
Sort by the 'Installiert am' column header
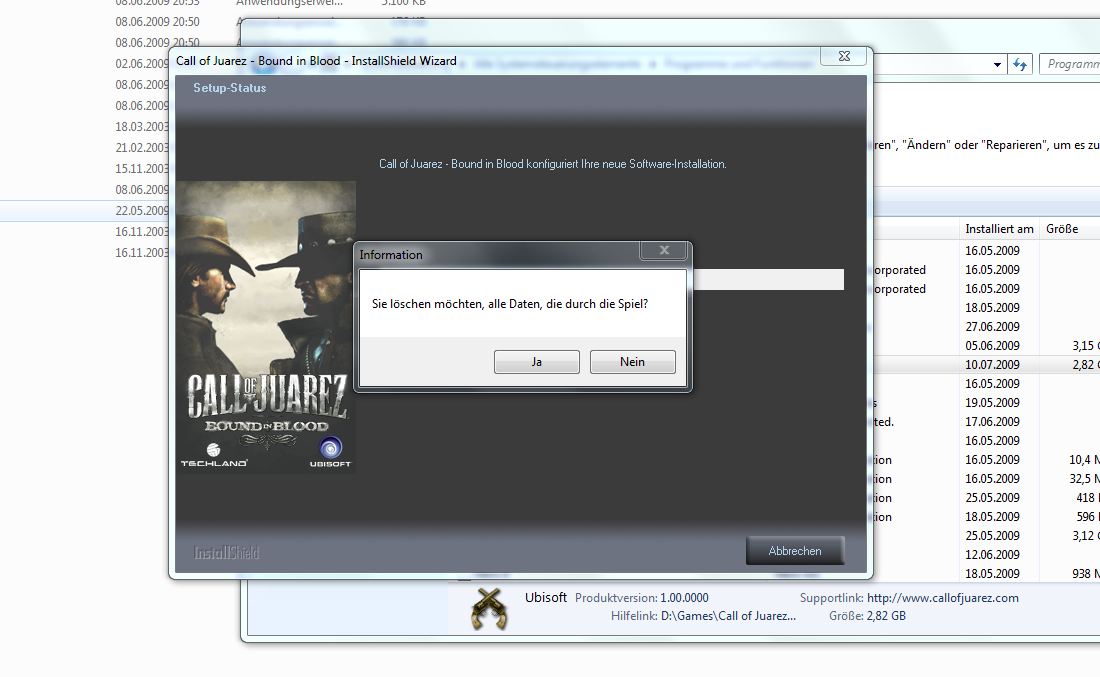pyautogui.click(x=999, y=229)
